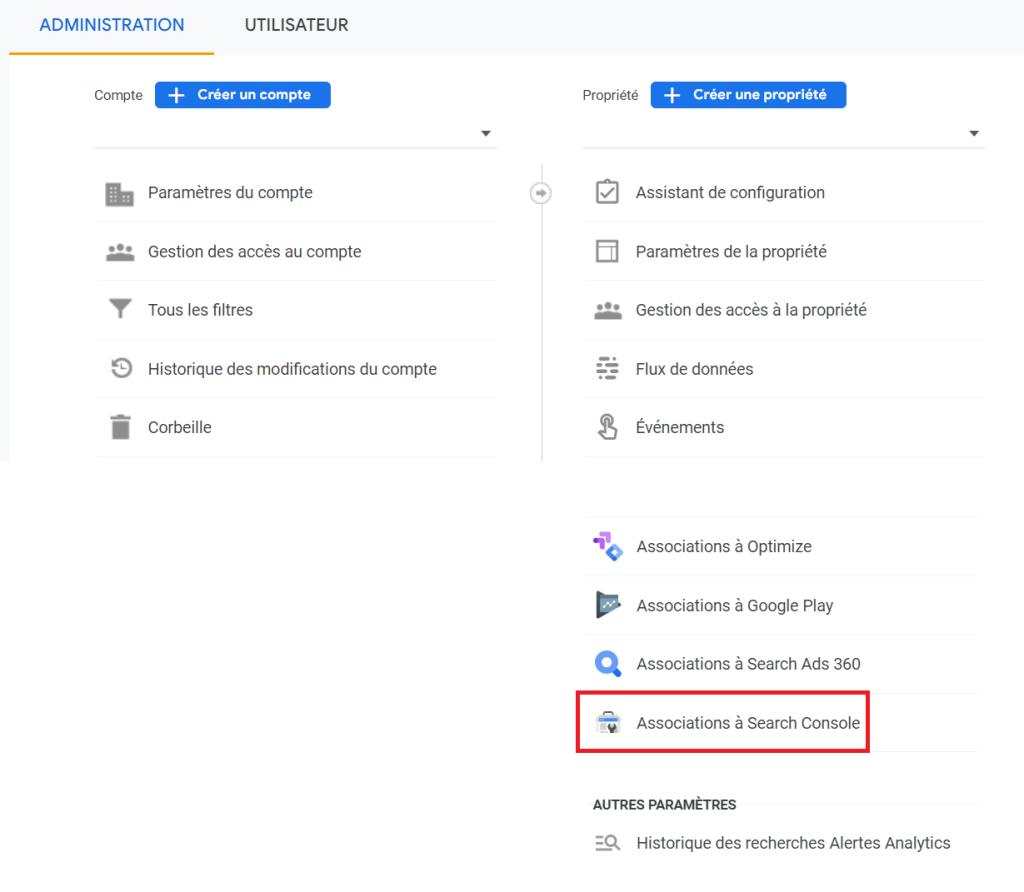Click the building icon for Paramètres du compte
The width and height of the screenshot is (1024, 892).
pyautogui.click(x=120, y=194)
